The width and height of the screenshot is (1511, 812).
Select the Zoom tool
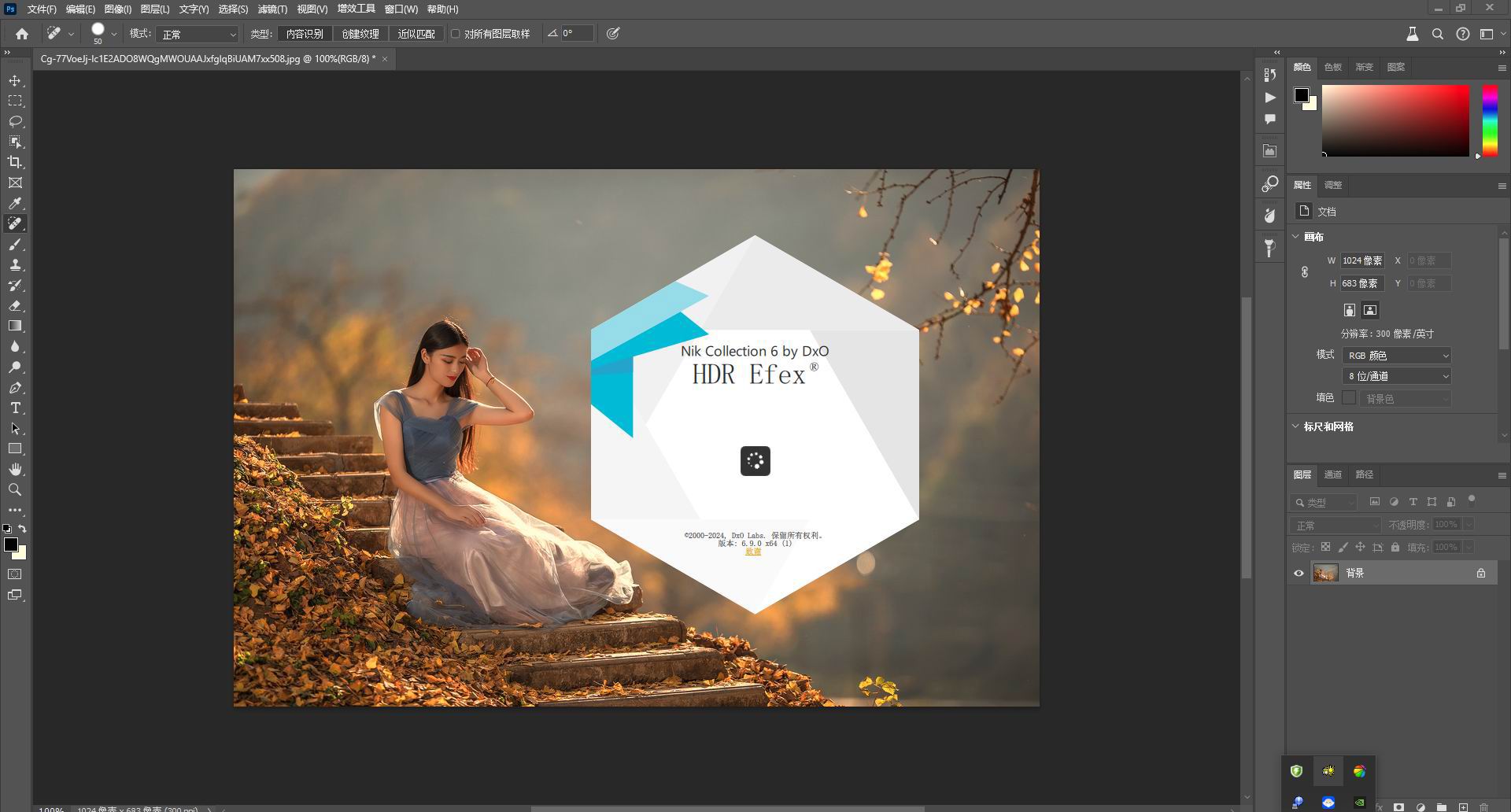[x=15, y=489]
